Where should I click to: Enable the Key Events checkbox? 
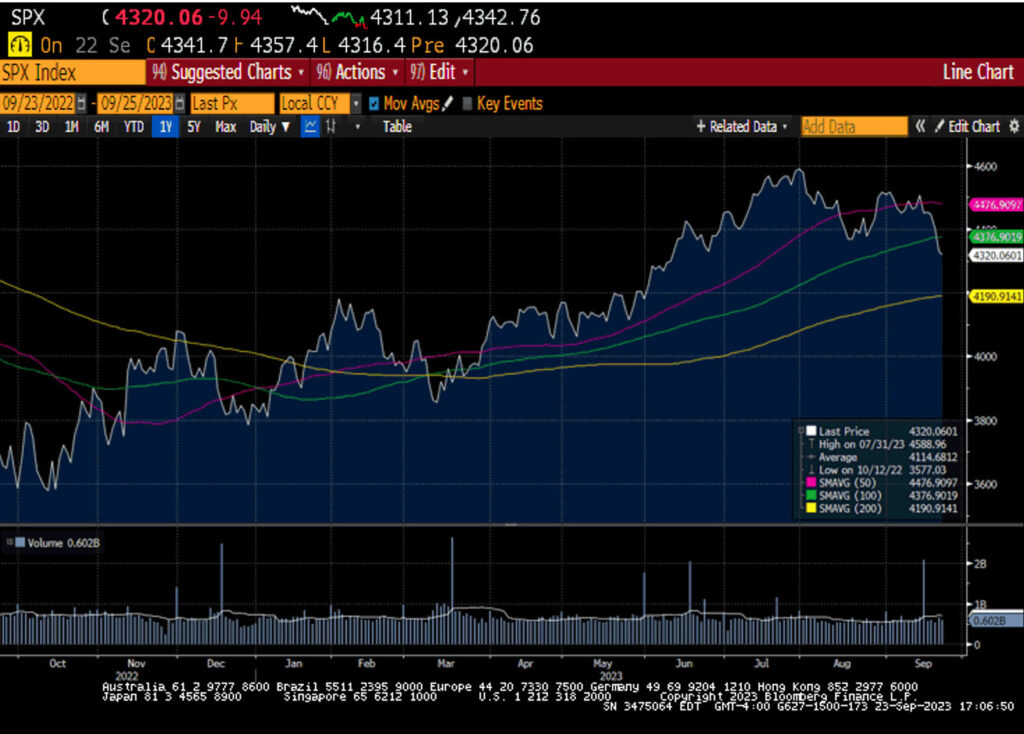(467, 103)
